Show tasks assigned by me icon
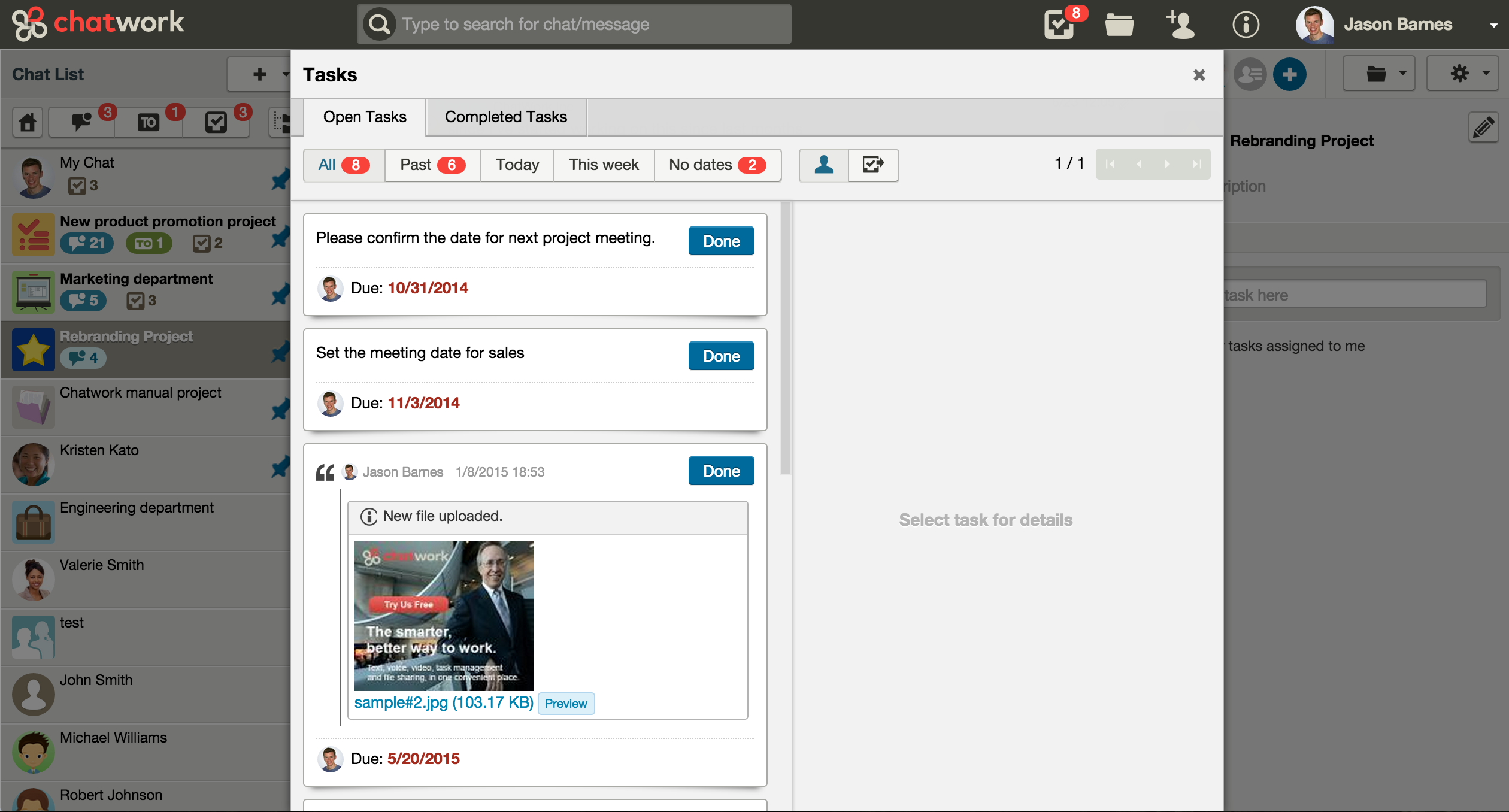Viewport: 1509px width, 812px height. pyautogui.click(x=873, y=165)
